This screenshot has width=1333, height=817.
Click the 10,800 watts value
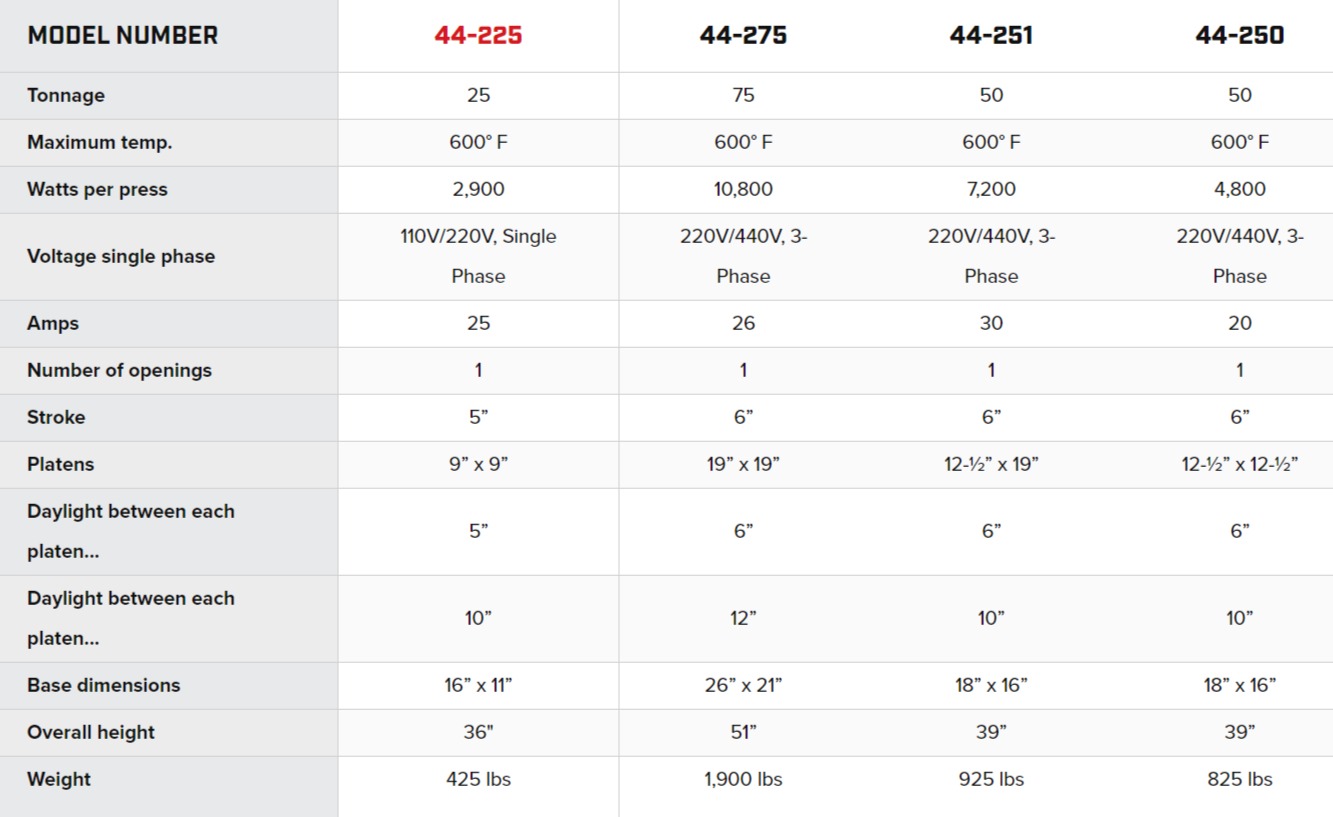[x=743, y=190]
